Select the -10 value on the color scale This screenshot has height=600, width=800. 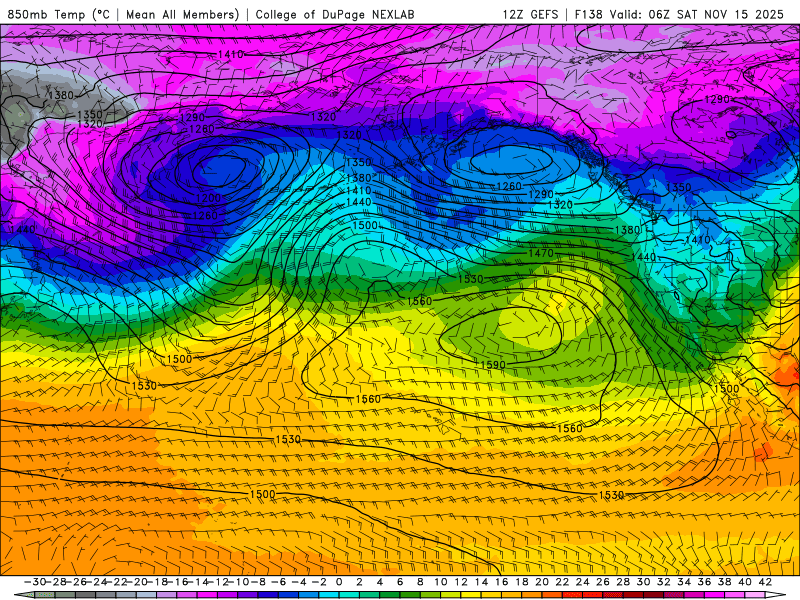238,582
